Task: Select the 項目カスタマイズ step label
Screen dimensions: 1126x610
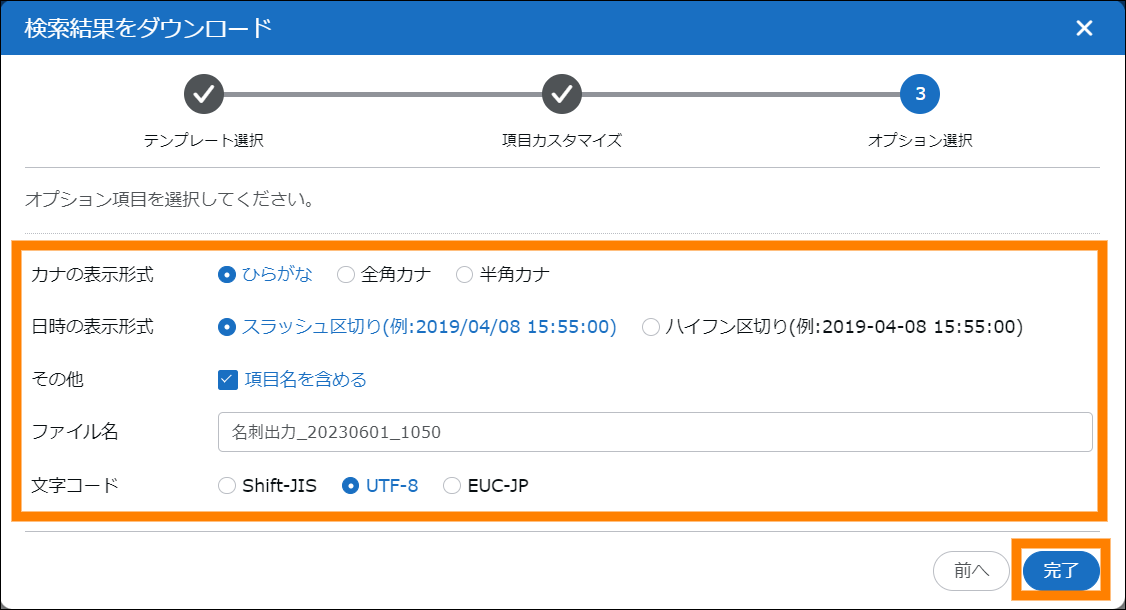Action: pyautogui.click(x=562, y=141)
